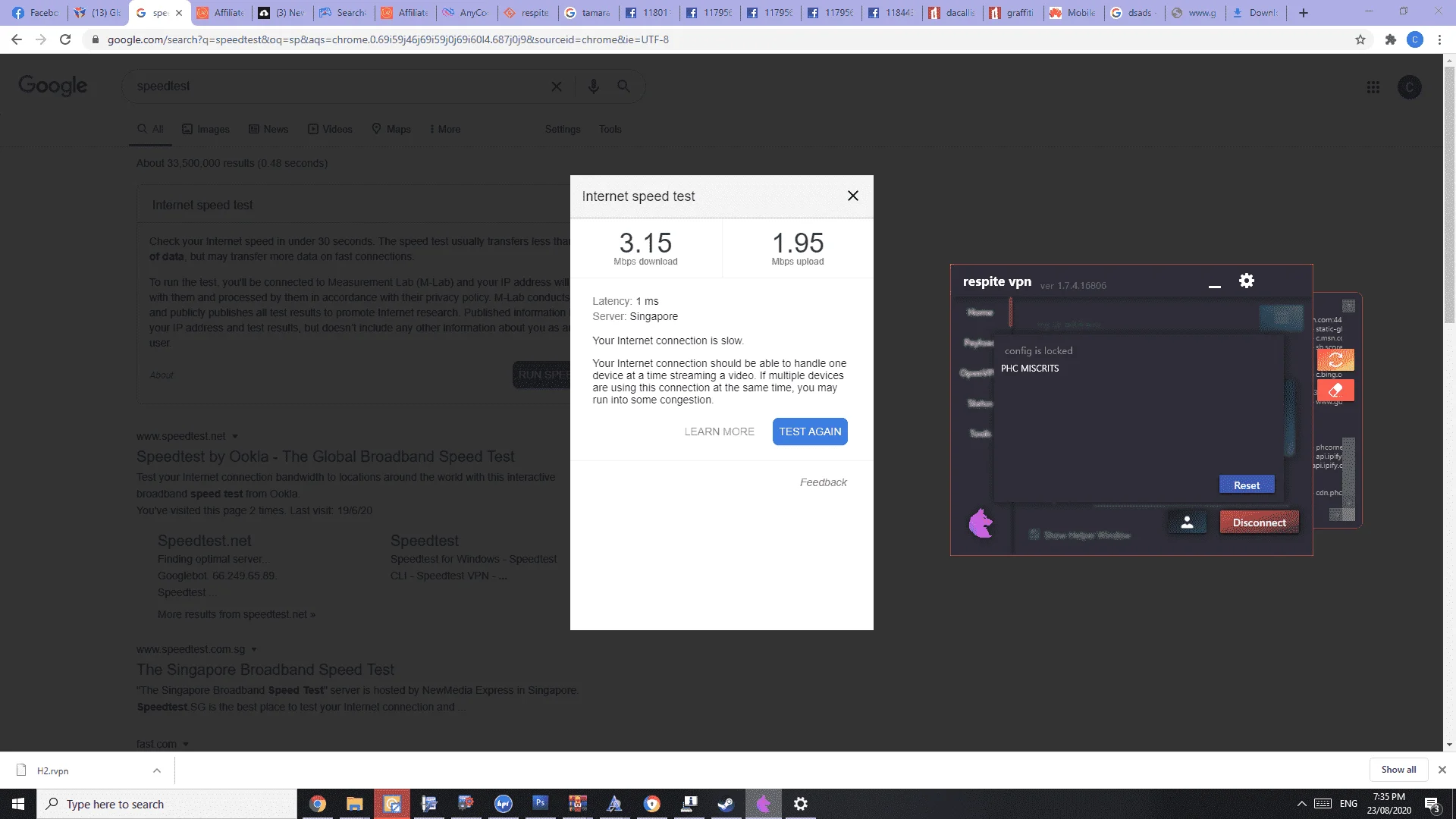This screenshot has height=819, width=1456.
Task: Click the Google logo
Action: point(53,86)
